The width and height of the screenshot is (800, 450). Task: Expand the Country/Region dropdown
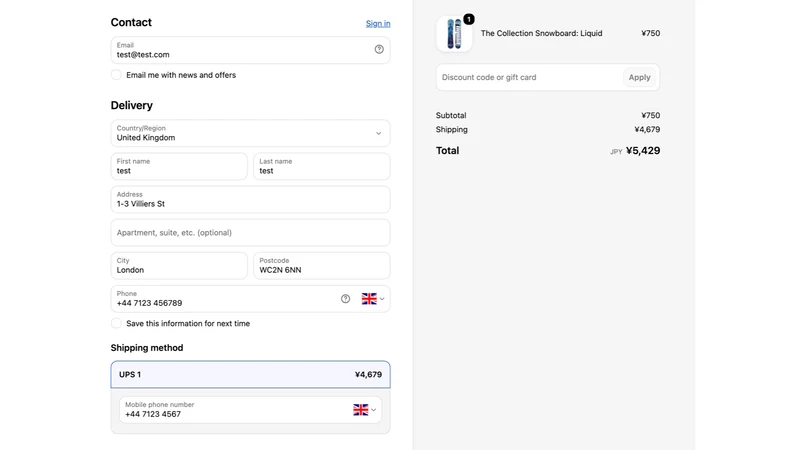251,133
